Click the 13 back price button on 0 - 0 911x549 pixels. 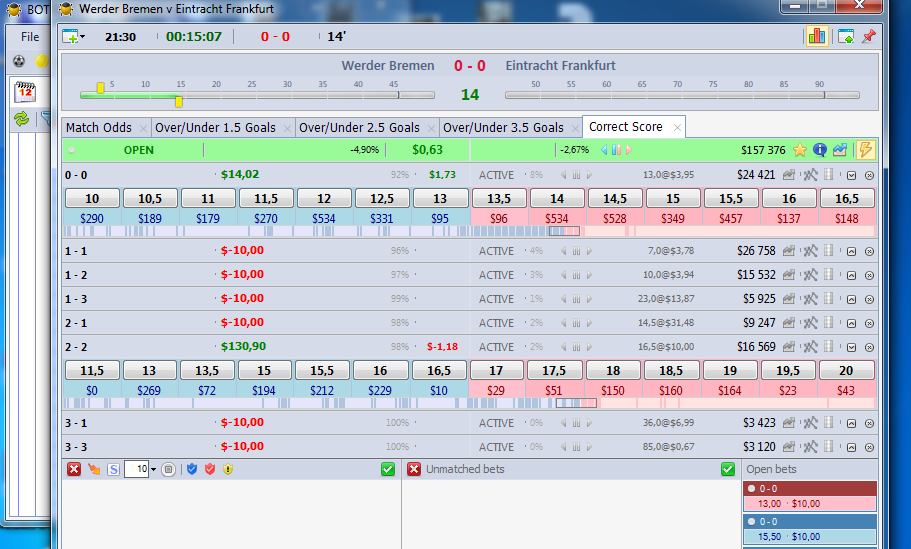pos(440,199)
